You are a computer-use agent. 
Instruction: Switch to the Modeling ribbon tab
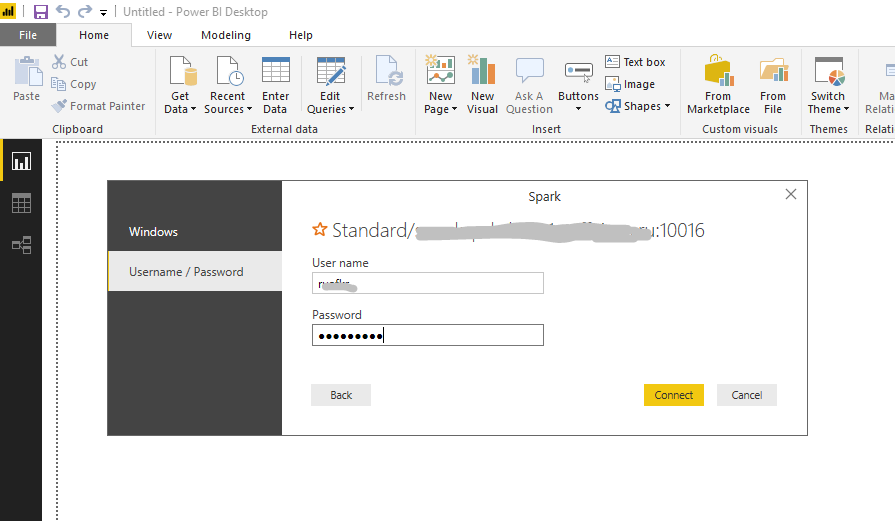[226, 35]
